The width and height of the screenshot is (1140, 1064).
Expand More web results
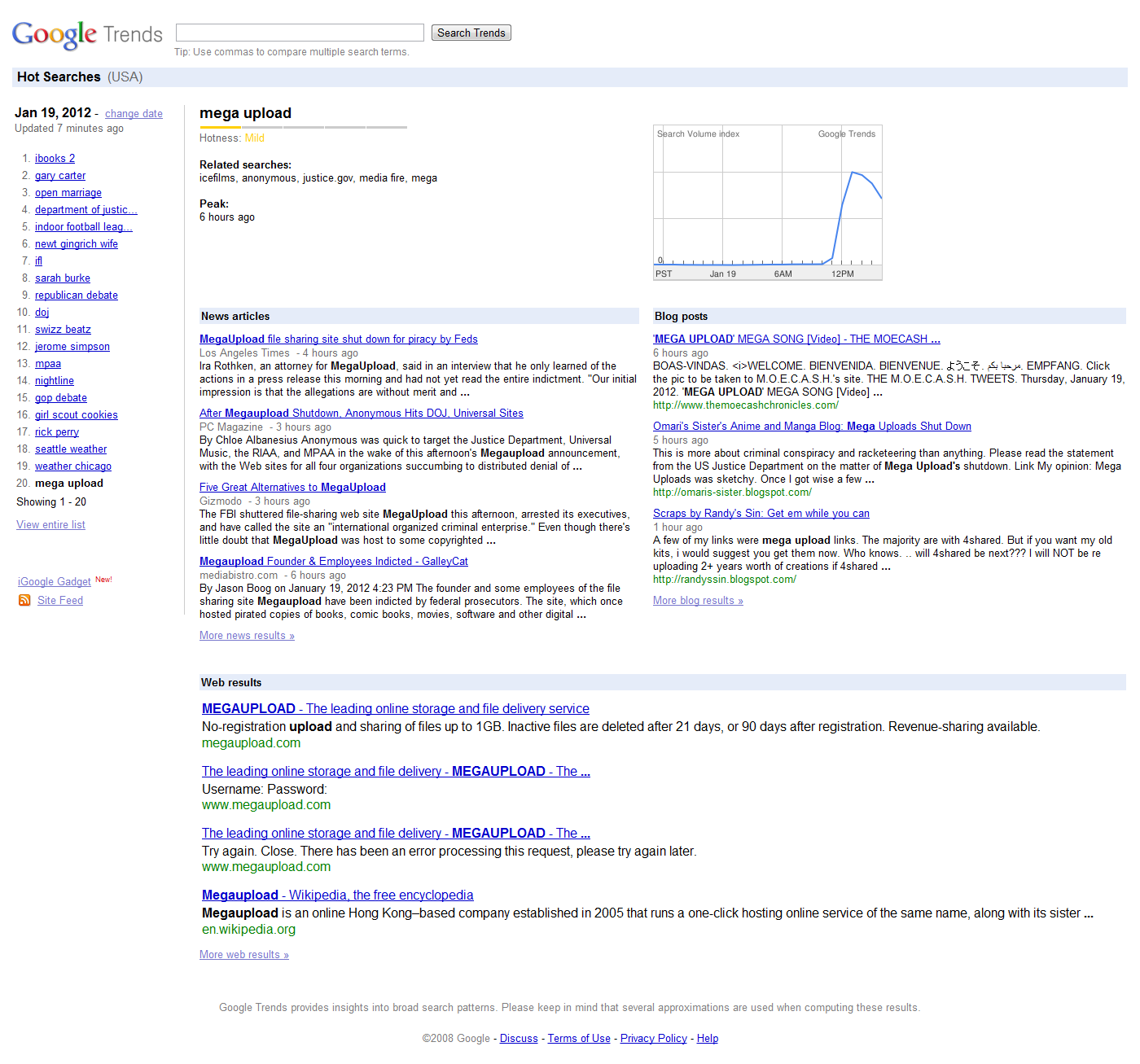[244, 955]
